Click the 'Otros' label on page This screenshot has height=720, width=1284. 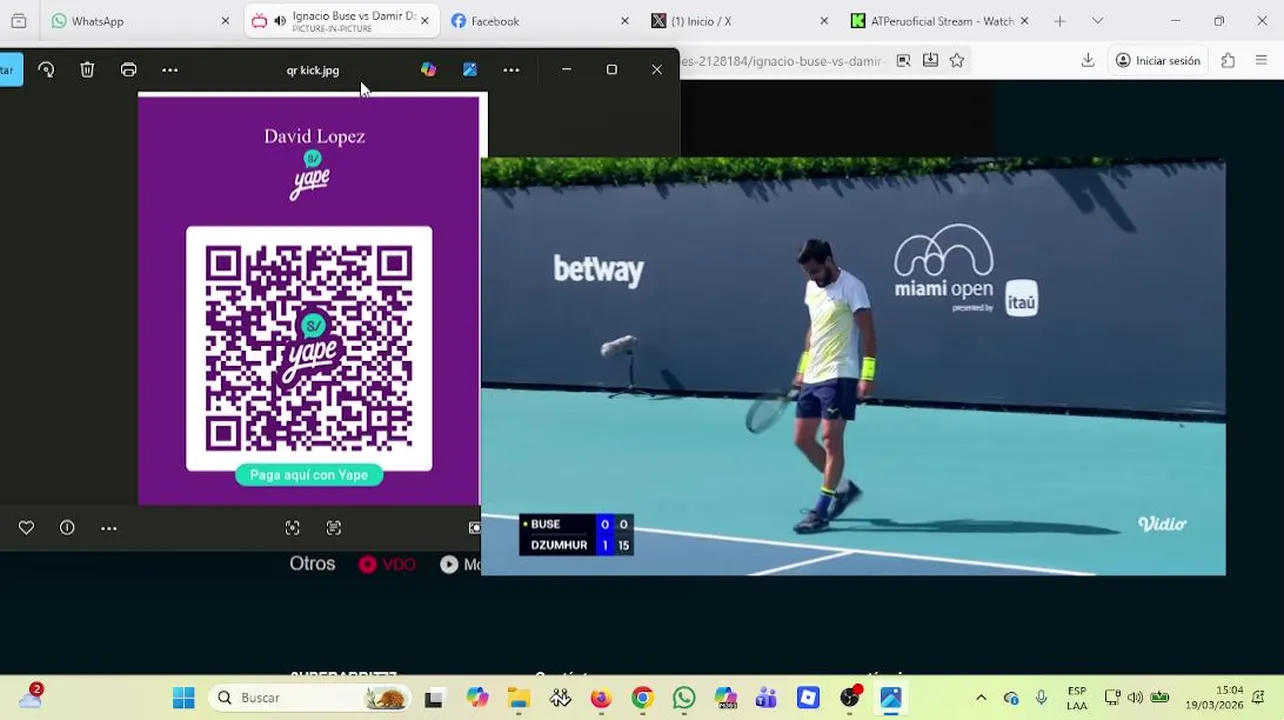pyautogui.click(x=312, y=564)
